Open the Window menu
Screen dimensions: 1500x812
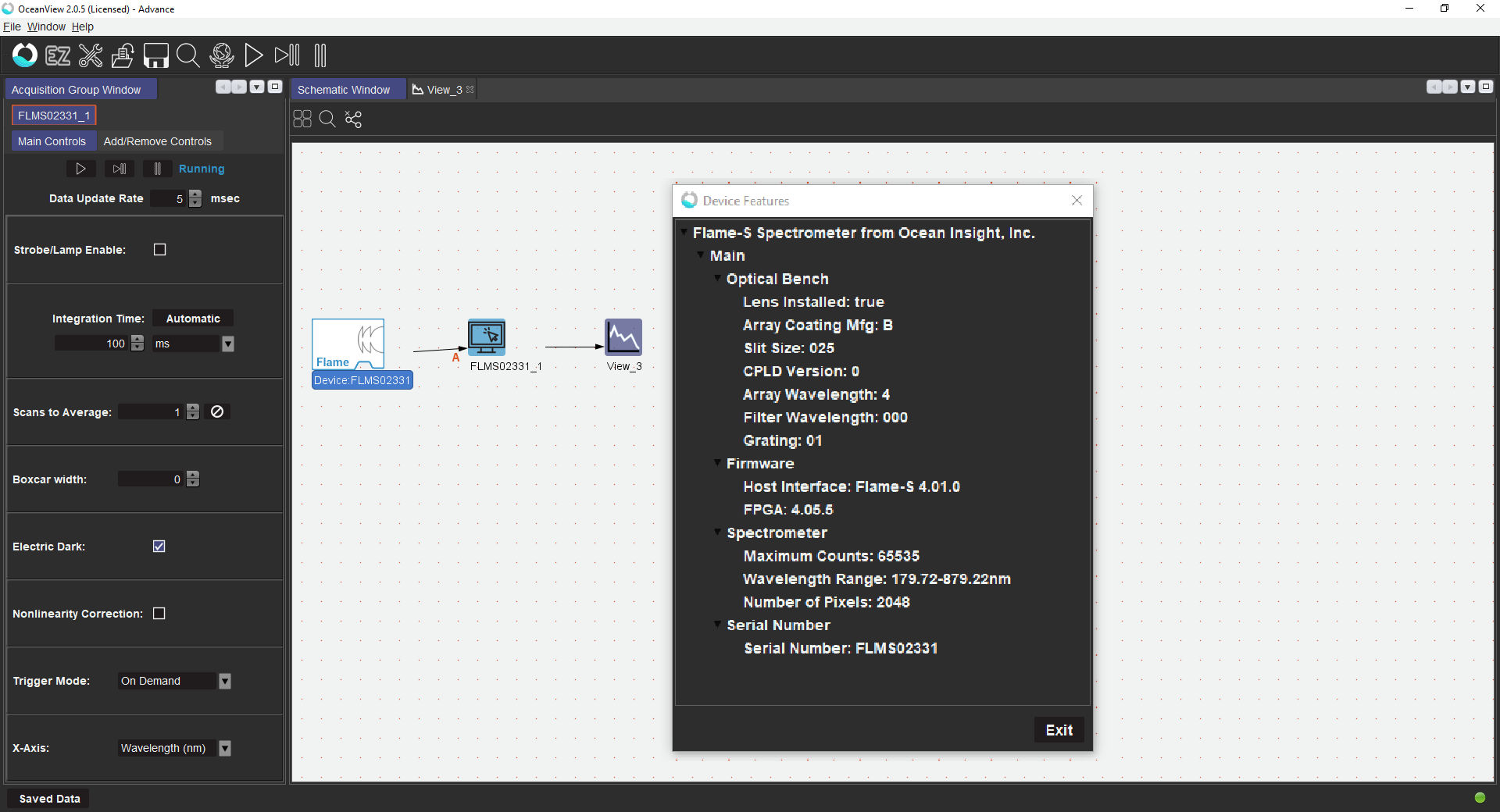45,27
